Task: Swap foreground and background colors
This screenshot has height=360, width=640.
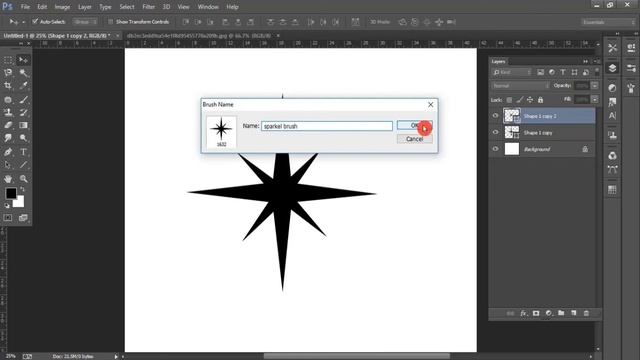Action: coord(22,189)
